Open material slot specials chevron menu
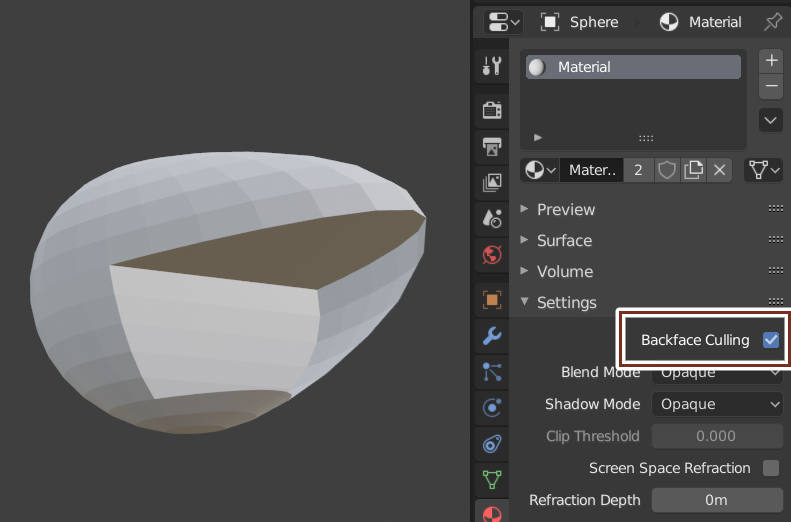The image size is (791, 522). [771, 120]
